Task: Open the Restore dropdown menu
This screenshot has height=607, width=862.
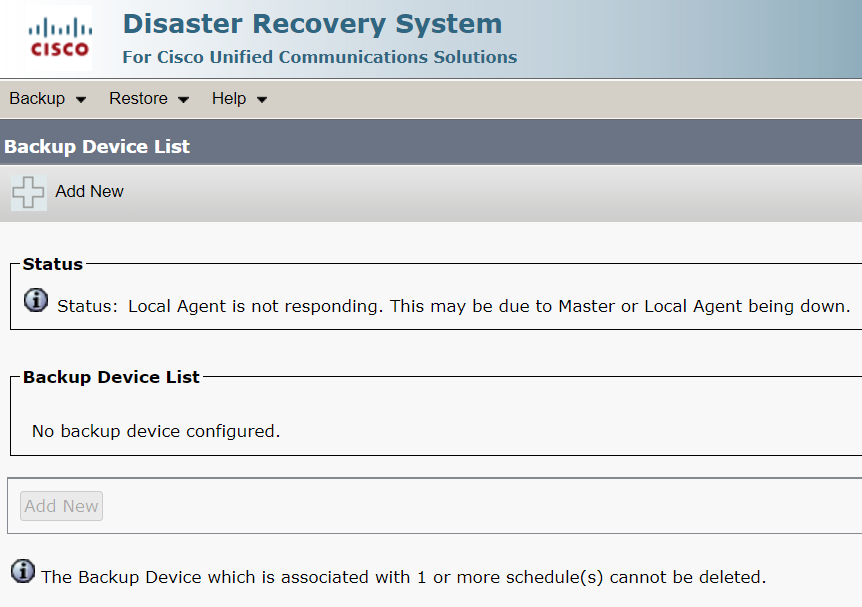Action: point(148,98)
